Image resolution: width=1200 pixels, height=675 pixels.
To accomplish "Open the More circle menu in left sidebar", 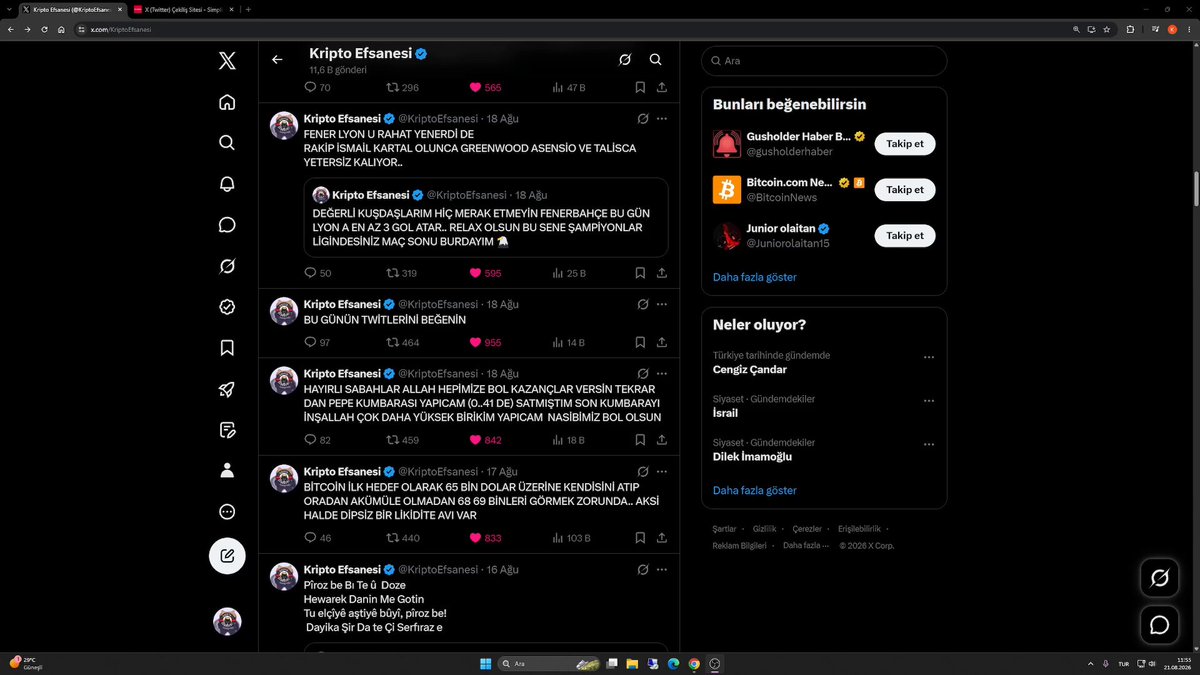I will click(227, 512).
